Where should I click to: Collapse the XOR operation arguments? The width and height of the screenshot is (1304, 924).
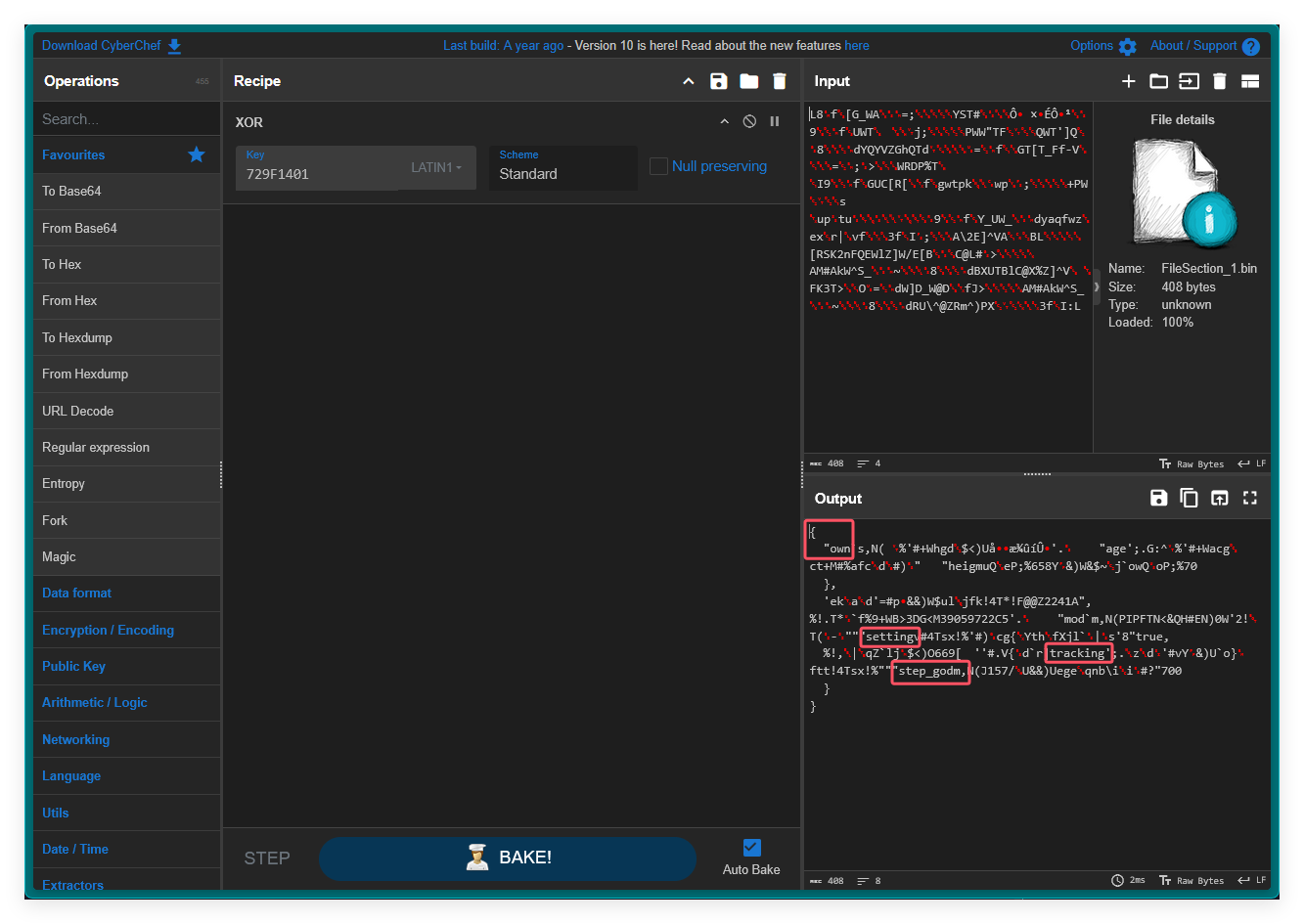[x=724, y=121]
